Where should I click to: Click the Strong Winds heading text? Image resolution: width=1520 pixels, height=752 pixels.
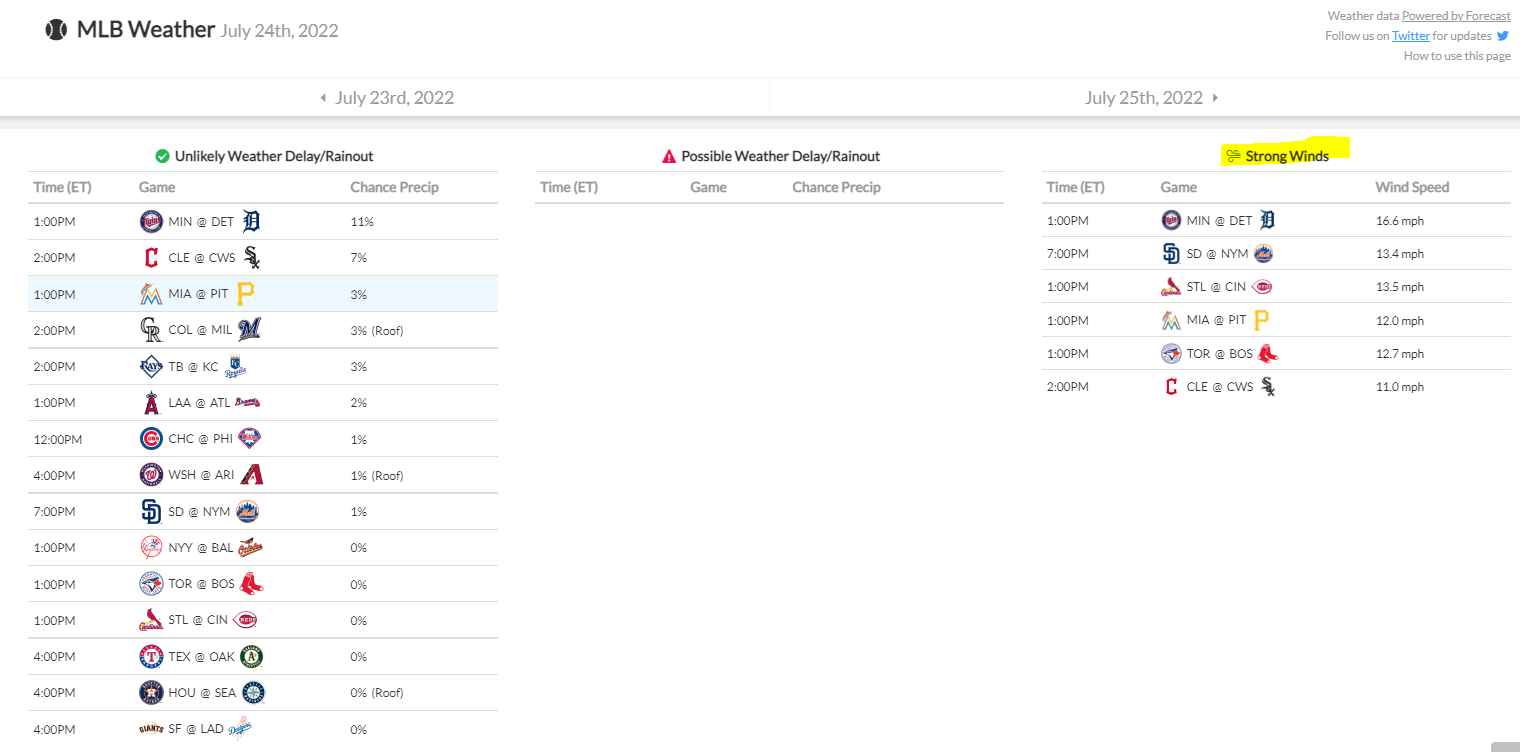tap(1287, 156)
